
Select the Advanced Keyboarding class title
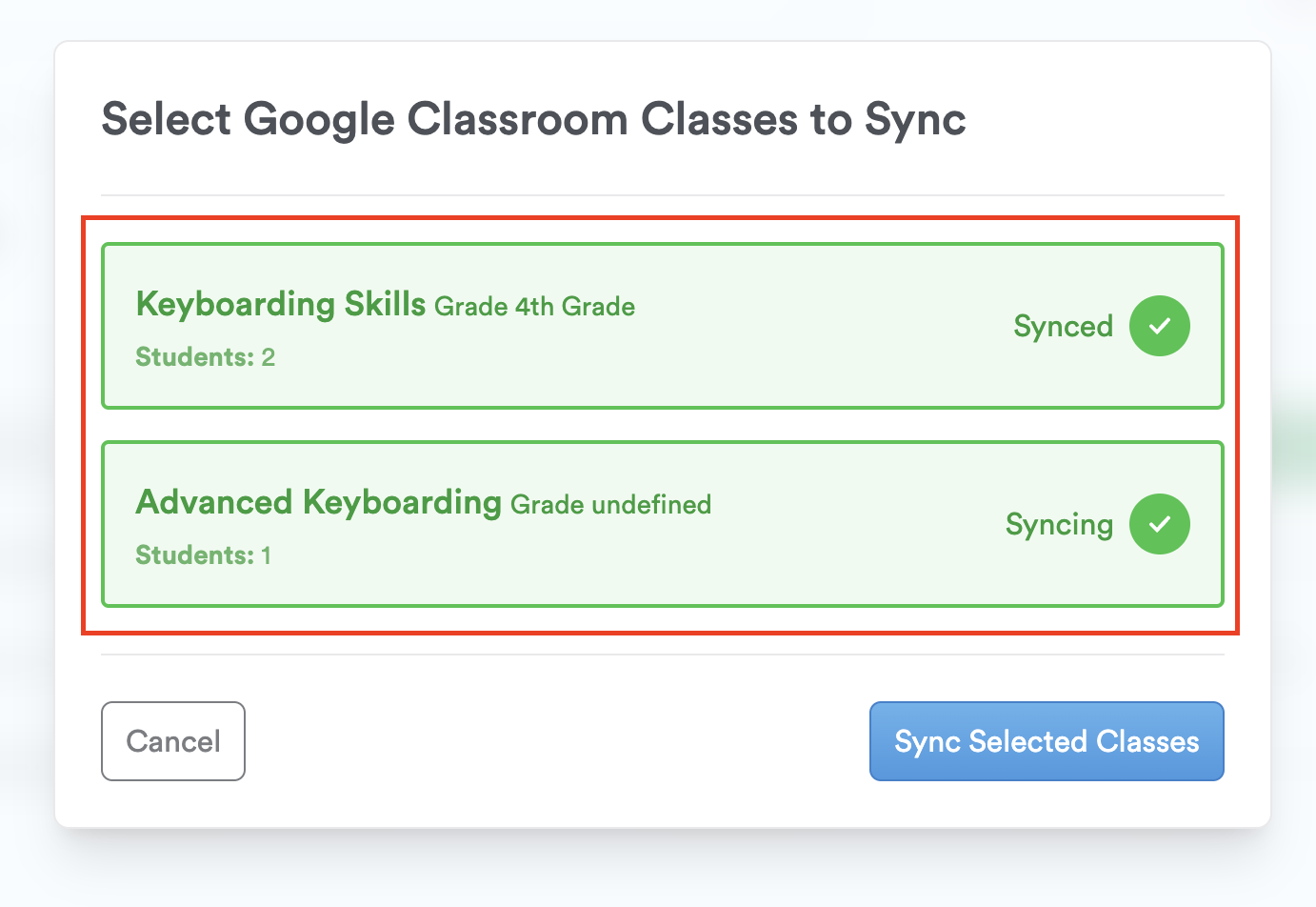point(319,502)
